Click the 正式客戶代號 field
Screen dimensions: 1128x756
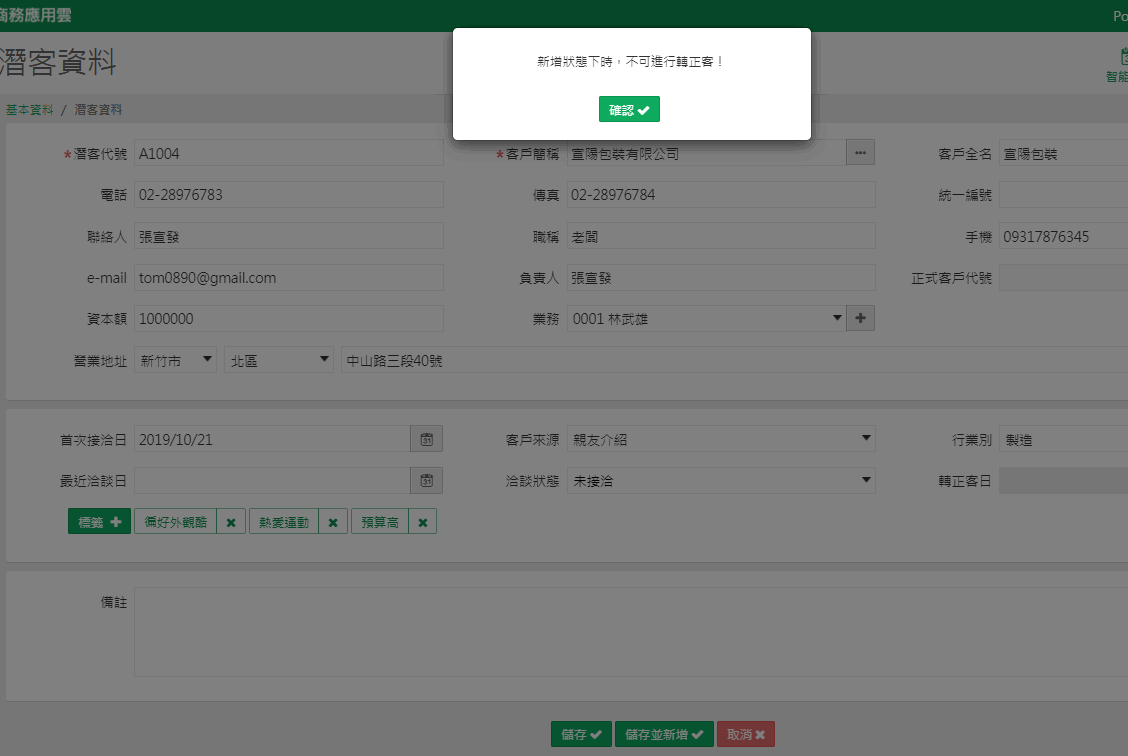coord(1063,277)
